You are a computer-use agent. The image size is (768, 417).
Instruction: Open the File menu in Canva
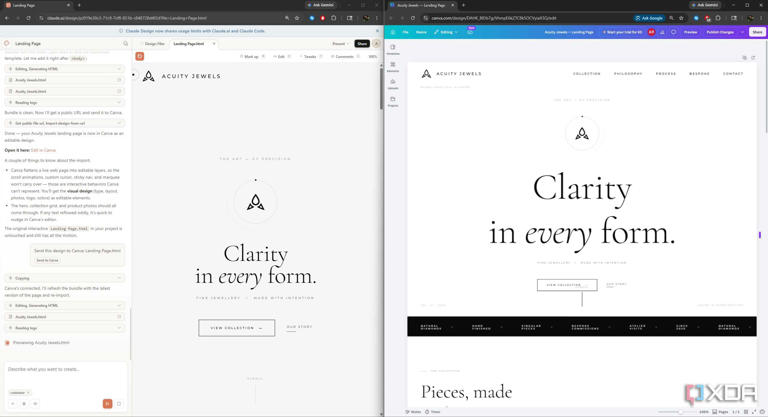pyautogui.click(x=406, y=32)
